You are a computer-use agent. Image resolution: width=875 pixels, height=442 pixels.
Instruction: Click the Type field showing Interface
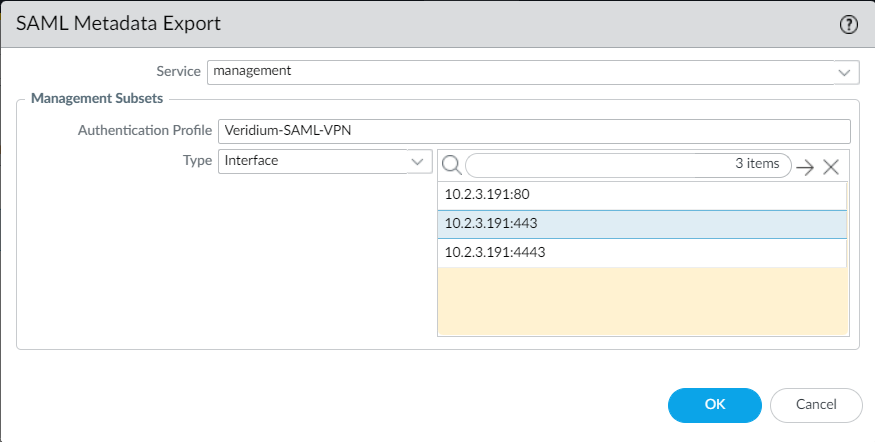pyautogui.click(x=312, y=161)
